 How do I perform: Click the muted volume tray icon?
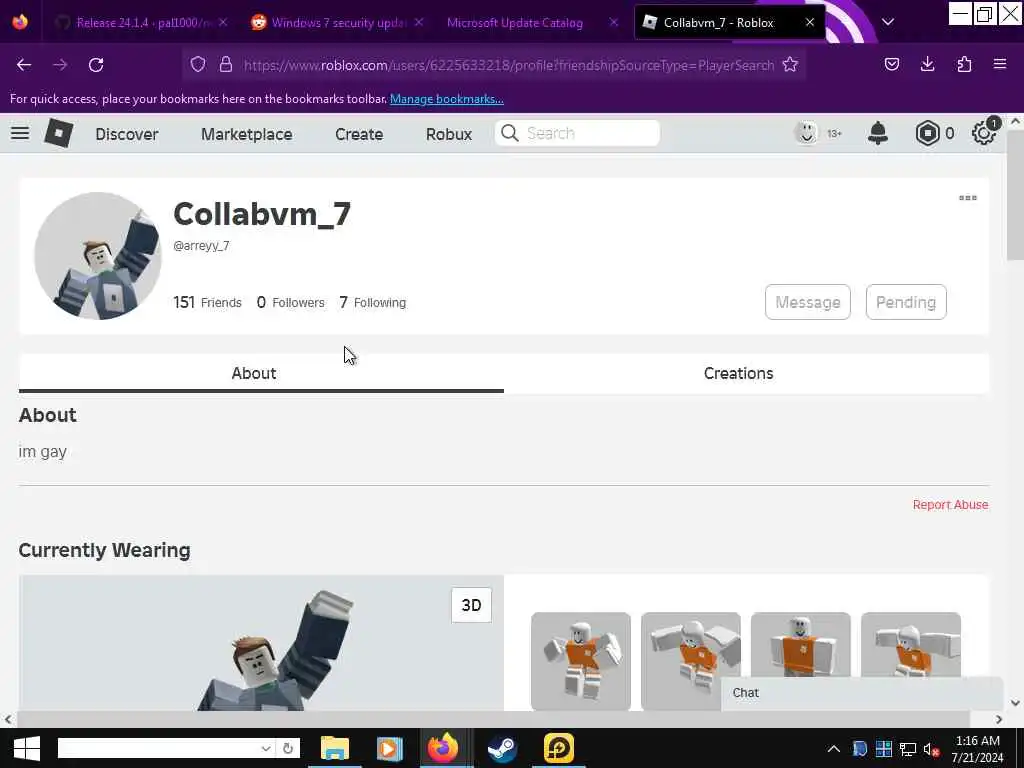click(x=931, y=749)
